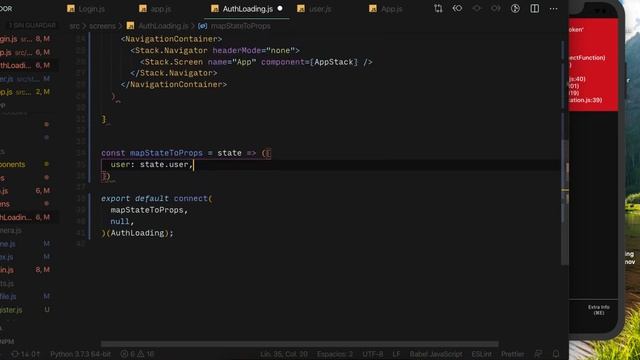
Task: Click the screens breadcrumb
Action: point(102,26)
